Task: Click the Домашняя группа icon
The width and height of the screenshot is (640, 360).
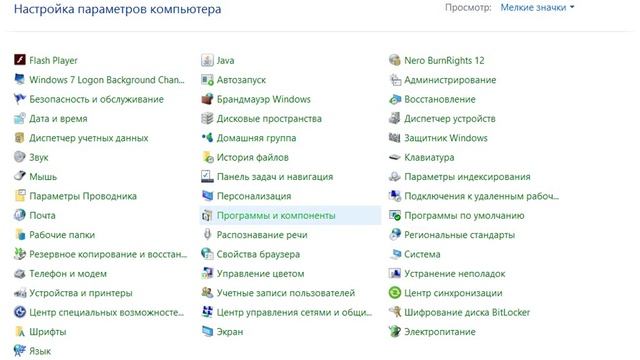Action: pos(207,138)
